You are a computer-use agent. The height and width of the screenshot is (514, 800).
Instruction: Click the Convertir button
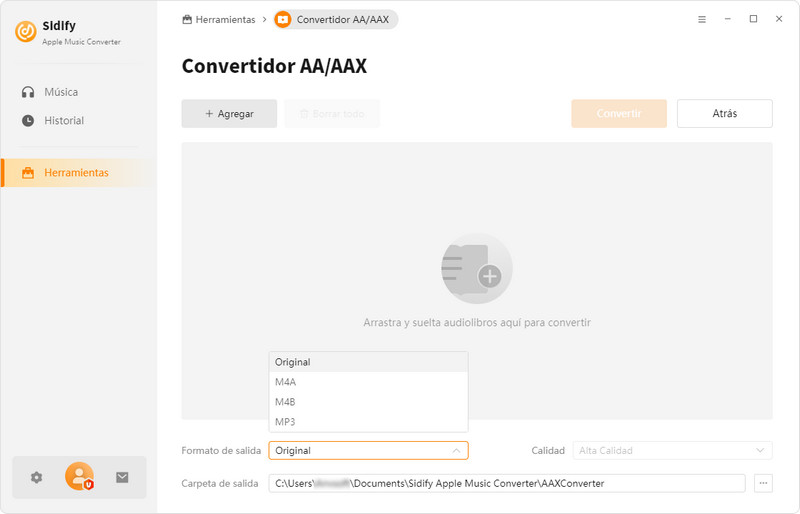(619, 113)
